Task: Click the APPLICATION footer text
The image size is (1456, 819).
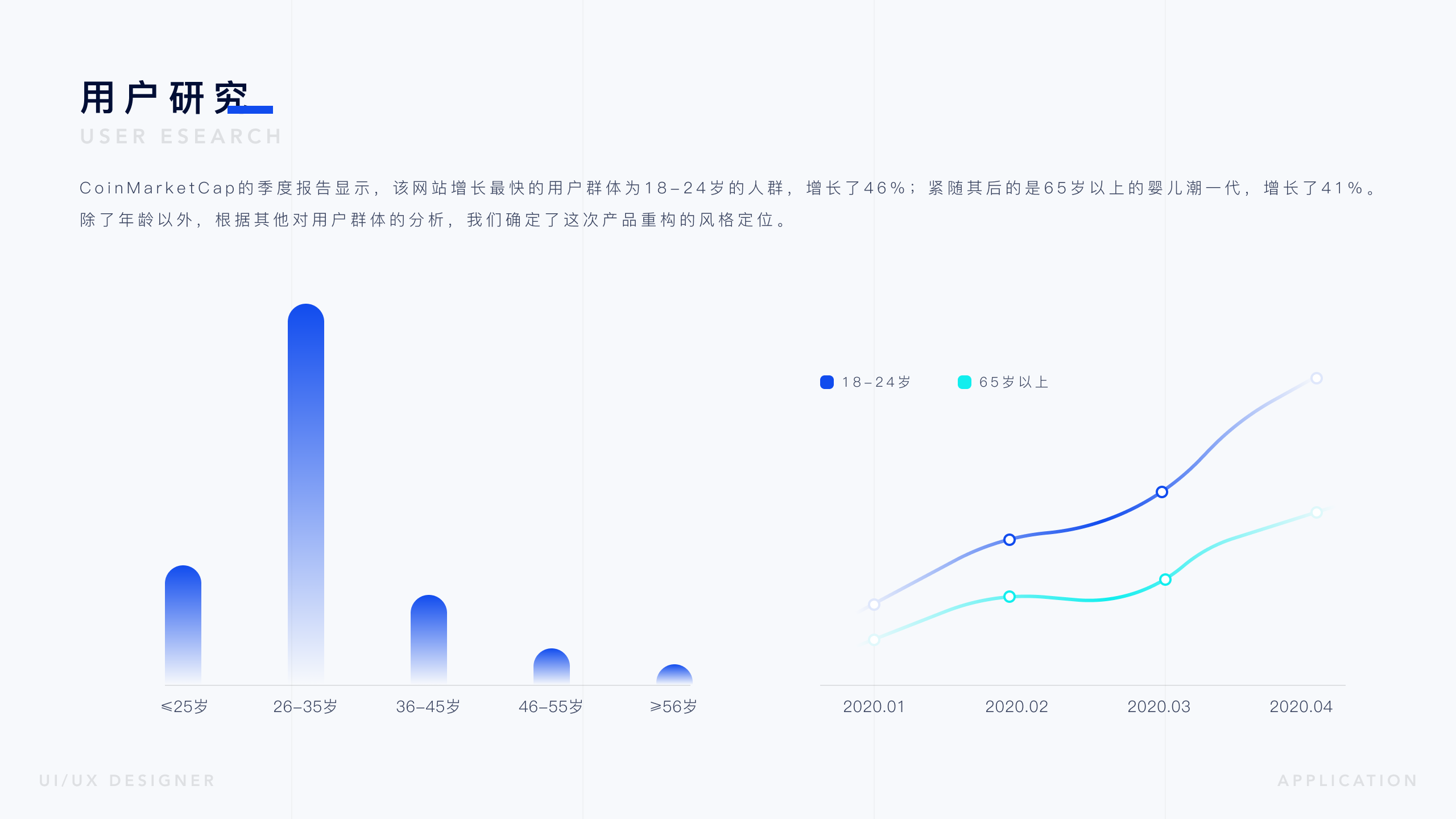Action: coord(1348,780)
